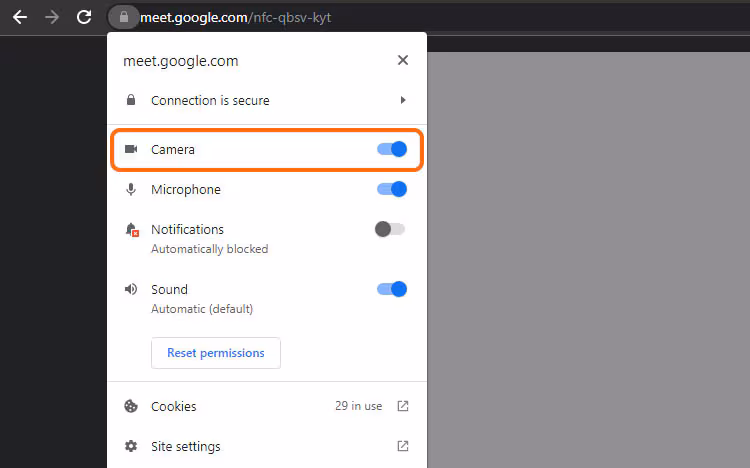Expand the Connection is secure arrow

[x=403, y=100]
